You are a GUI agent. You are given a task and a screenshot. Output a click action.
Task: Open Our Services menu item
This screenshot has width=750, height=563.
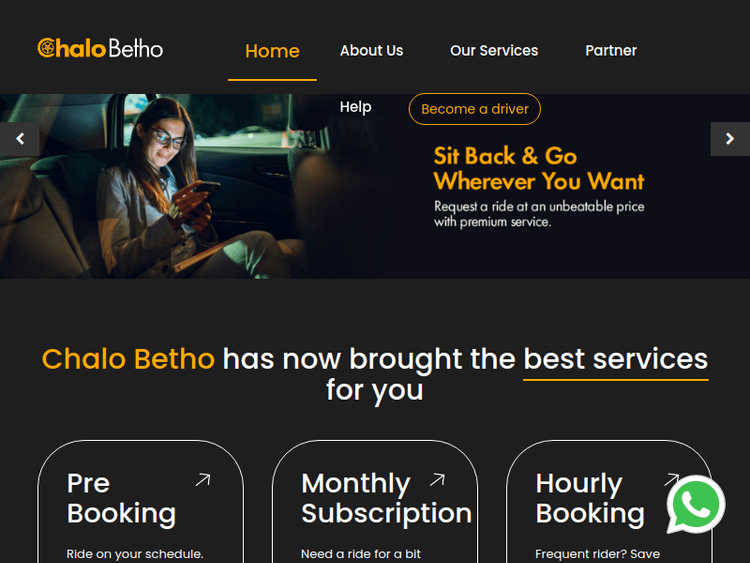[x=494, y=50]
